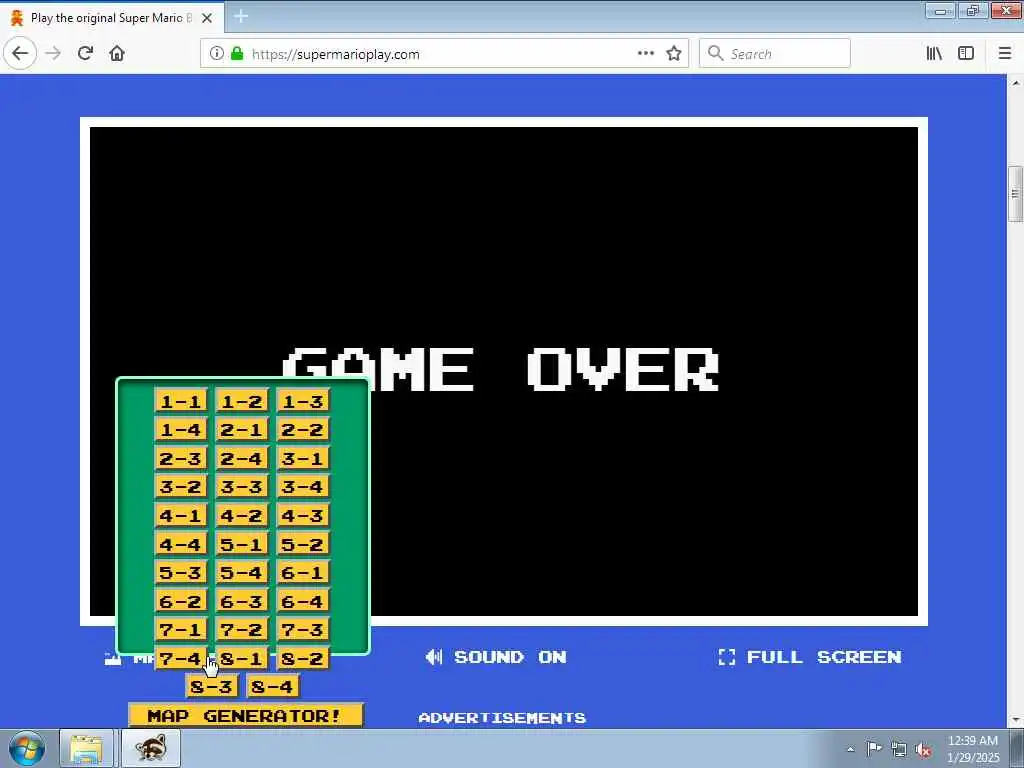Select level 2-1
1024x768 pixels.
point(242,430)
